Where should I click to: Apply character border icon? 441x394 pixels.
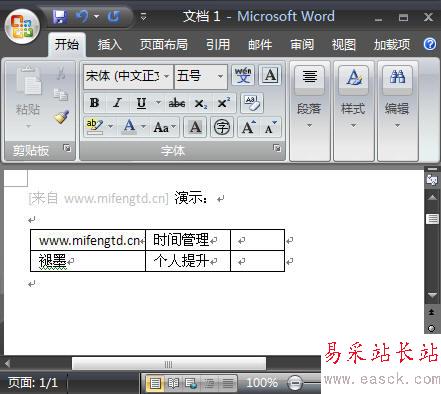[270, 75]
